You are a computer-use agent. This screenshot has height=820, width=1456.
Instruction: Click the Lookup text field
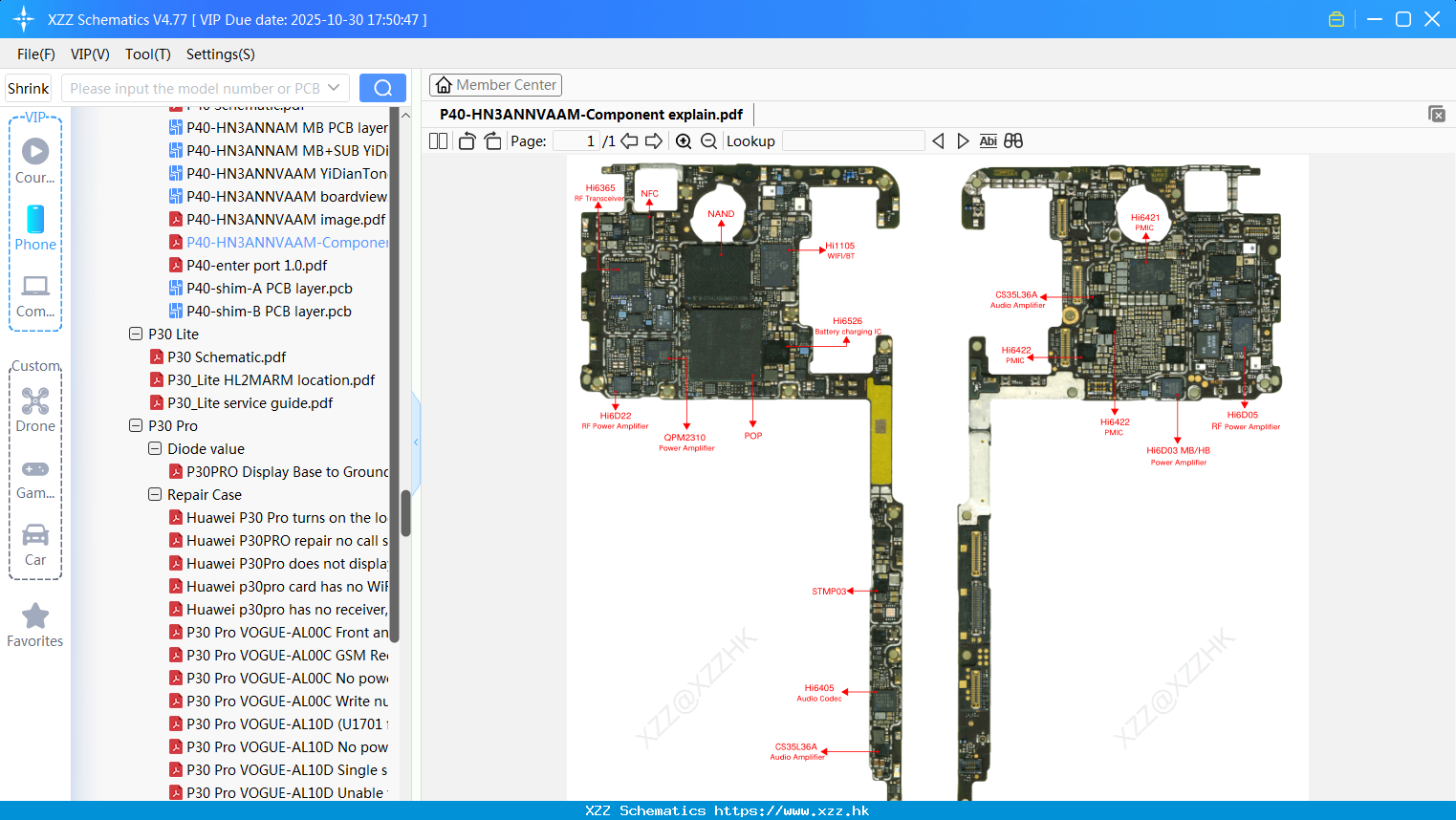[x=853, y=140]
